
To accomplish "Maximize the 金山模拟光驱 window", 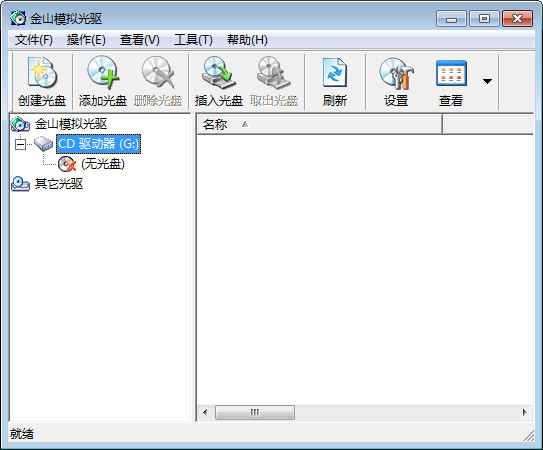I will (x=484, y=19).
